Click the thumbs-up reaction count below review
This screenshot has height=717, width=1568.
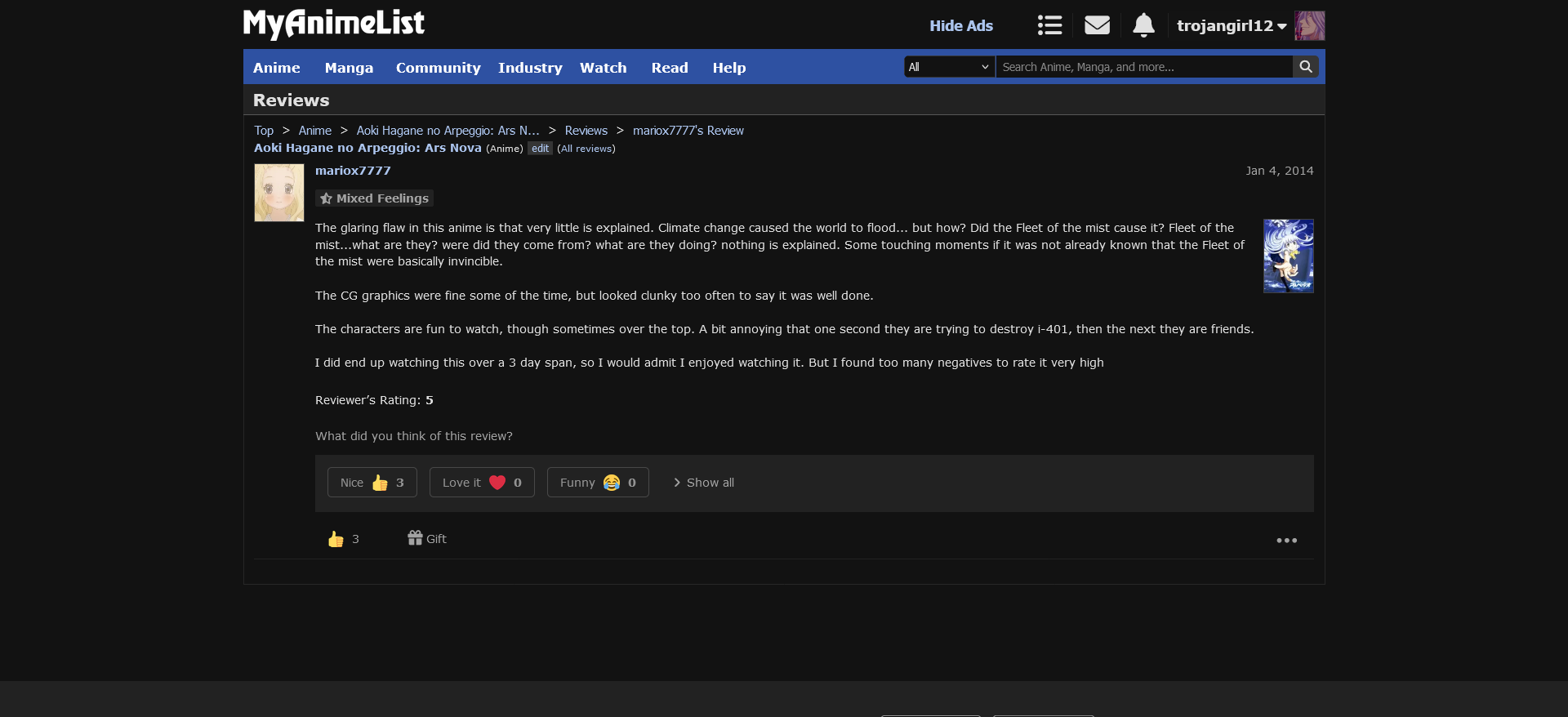(343, 539)
